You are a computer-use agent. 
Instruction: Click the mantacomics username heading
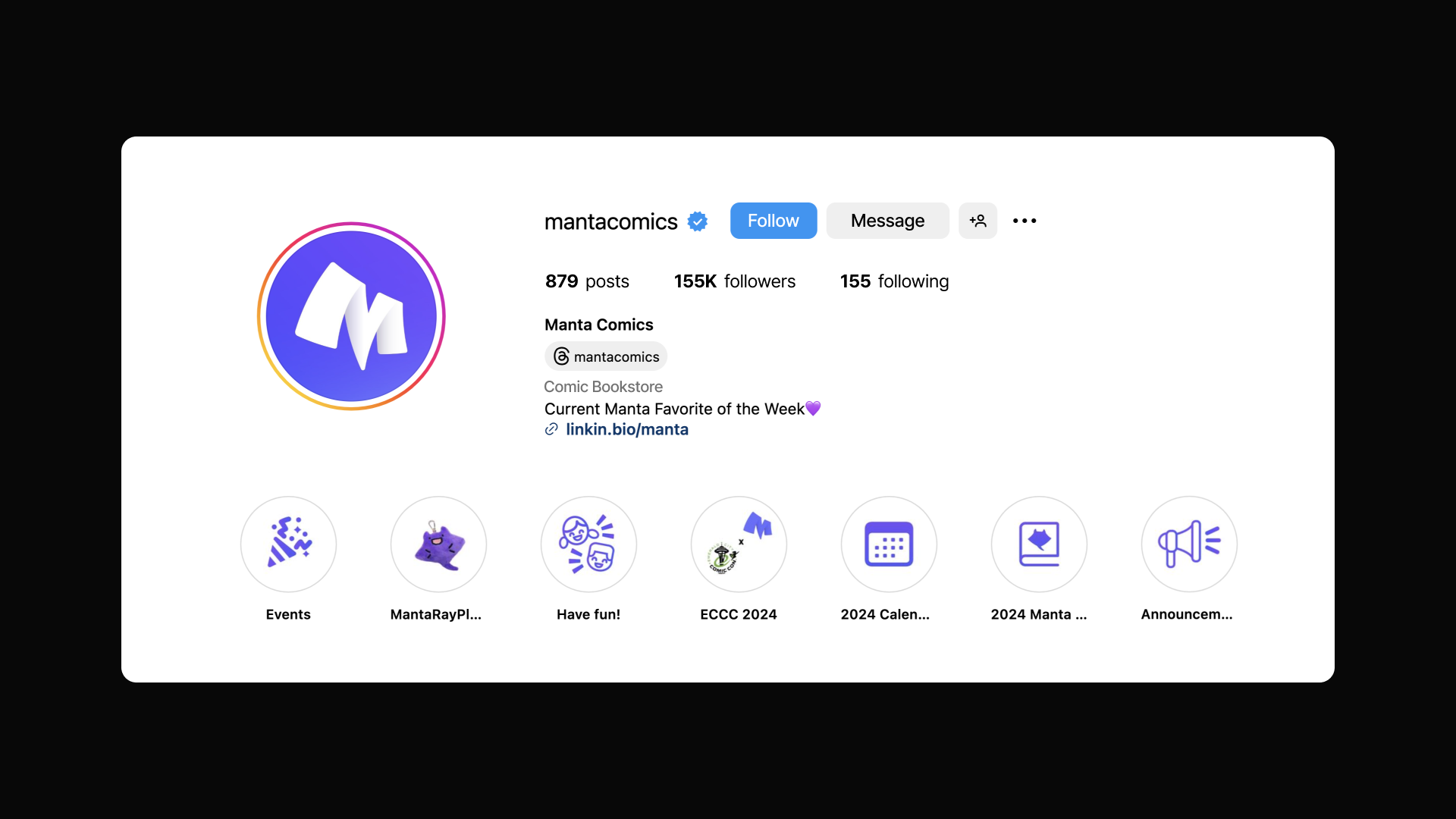pos(610,221)
